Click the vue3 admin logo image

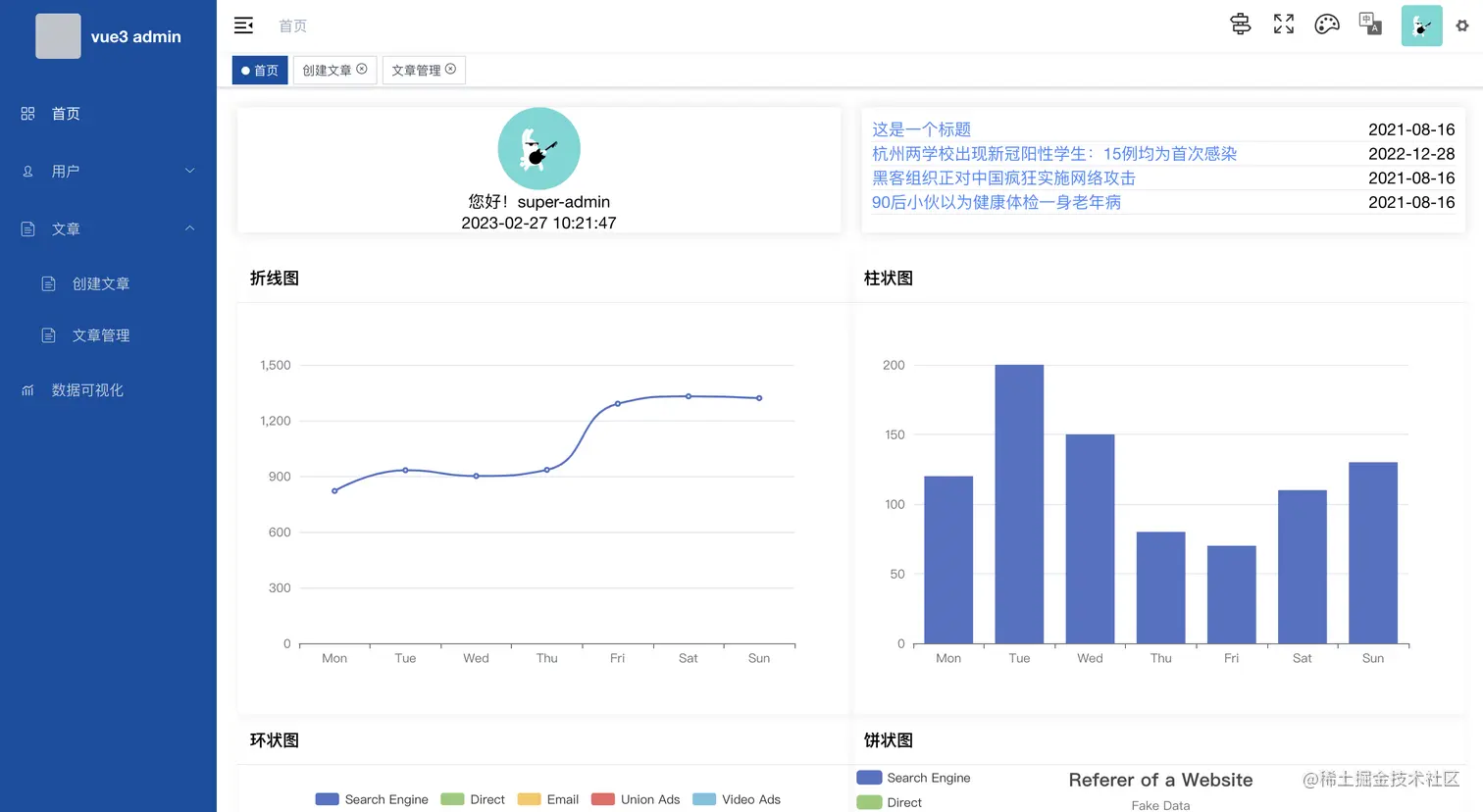click(59, 36)
